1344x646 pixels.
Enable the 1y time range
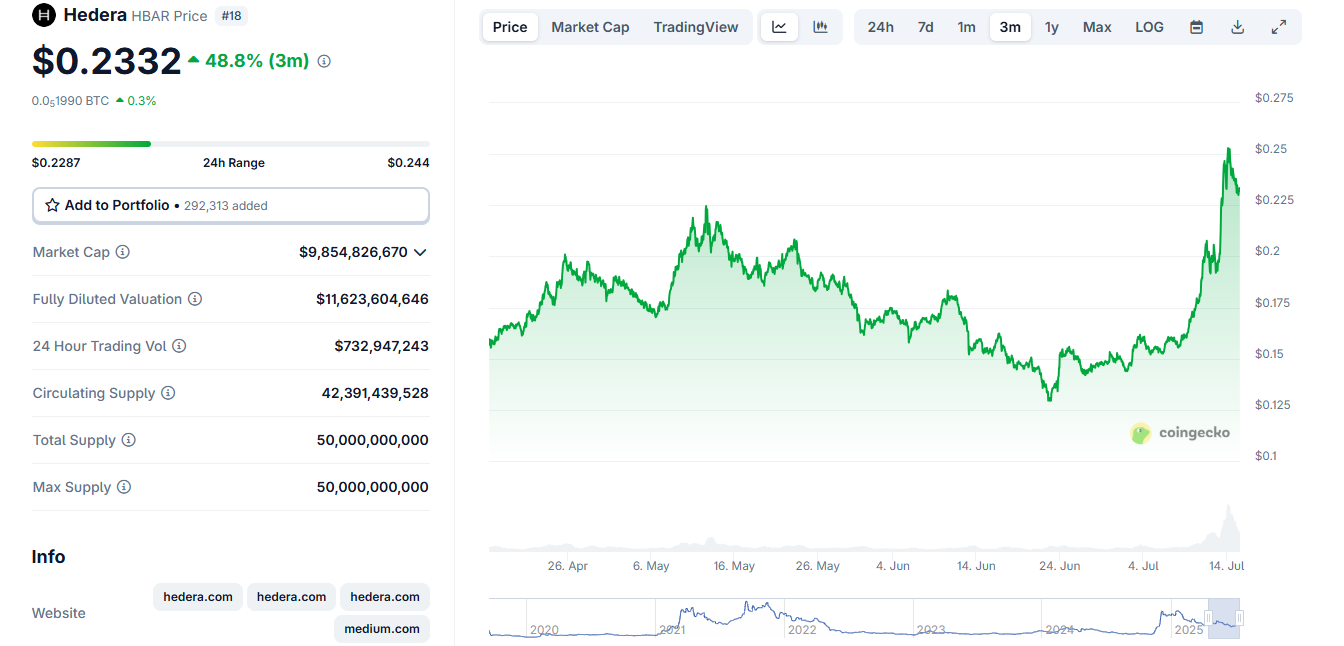1051,26
